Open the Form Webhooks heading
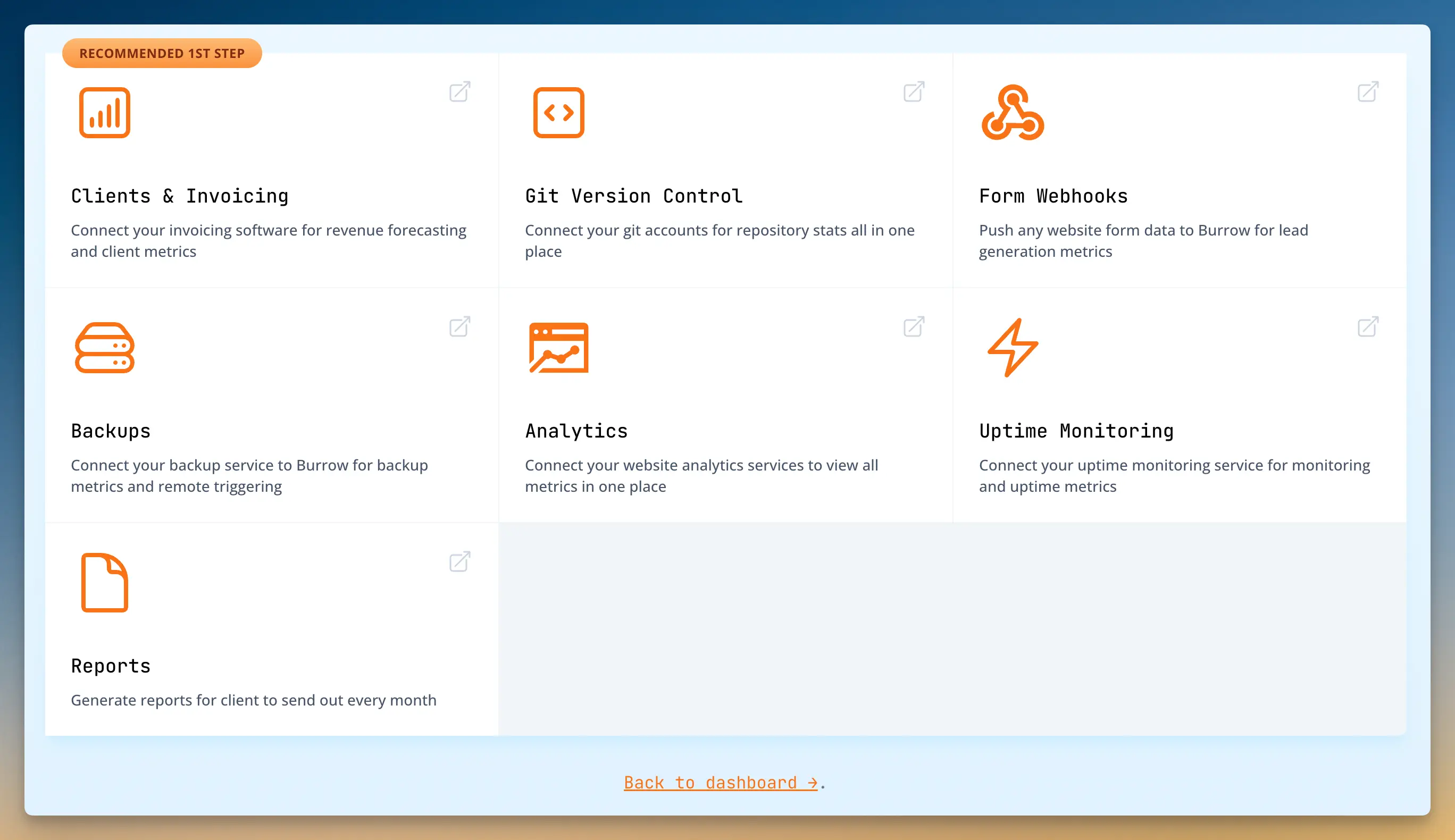Screen dimensions: 1455x840 point(1053,196)
